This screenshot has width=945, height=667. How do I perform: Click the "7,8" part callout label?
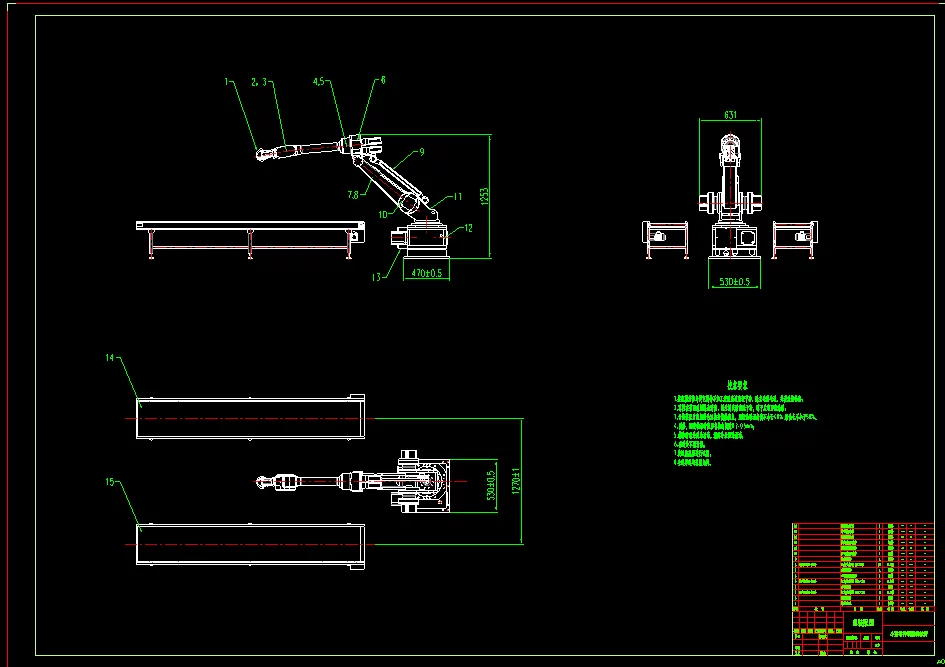pyautogui.click(x=353, y=195)
